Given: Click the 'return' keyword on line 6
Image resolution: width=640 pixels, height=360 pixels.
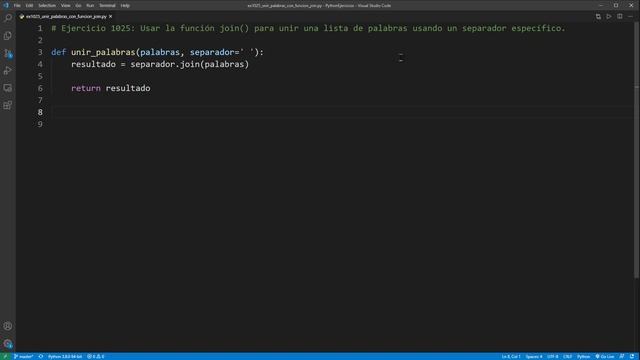Looking at the screenshot, I should pos(86,88).
